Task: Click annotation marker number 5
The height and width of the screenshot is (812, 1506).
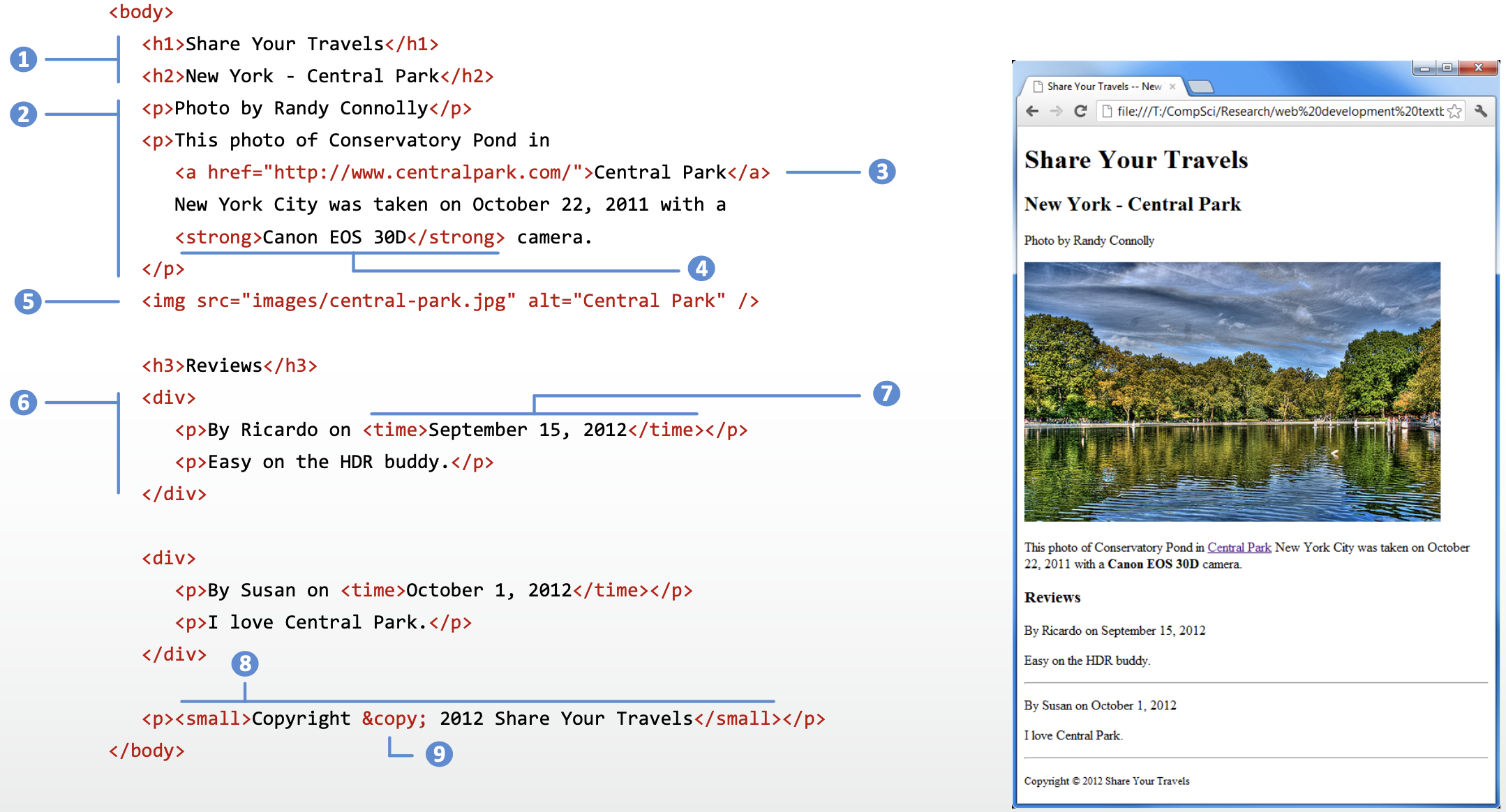Action: (28, 301)
